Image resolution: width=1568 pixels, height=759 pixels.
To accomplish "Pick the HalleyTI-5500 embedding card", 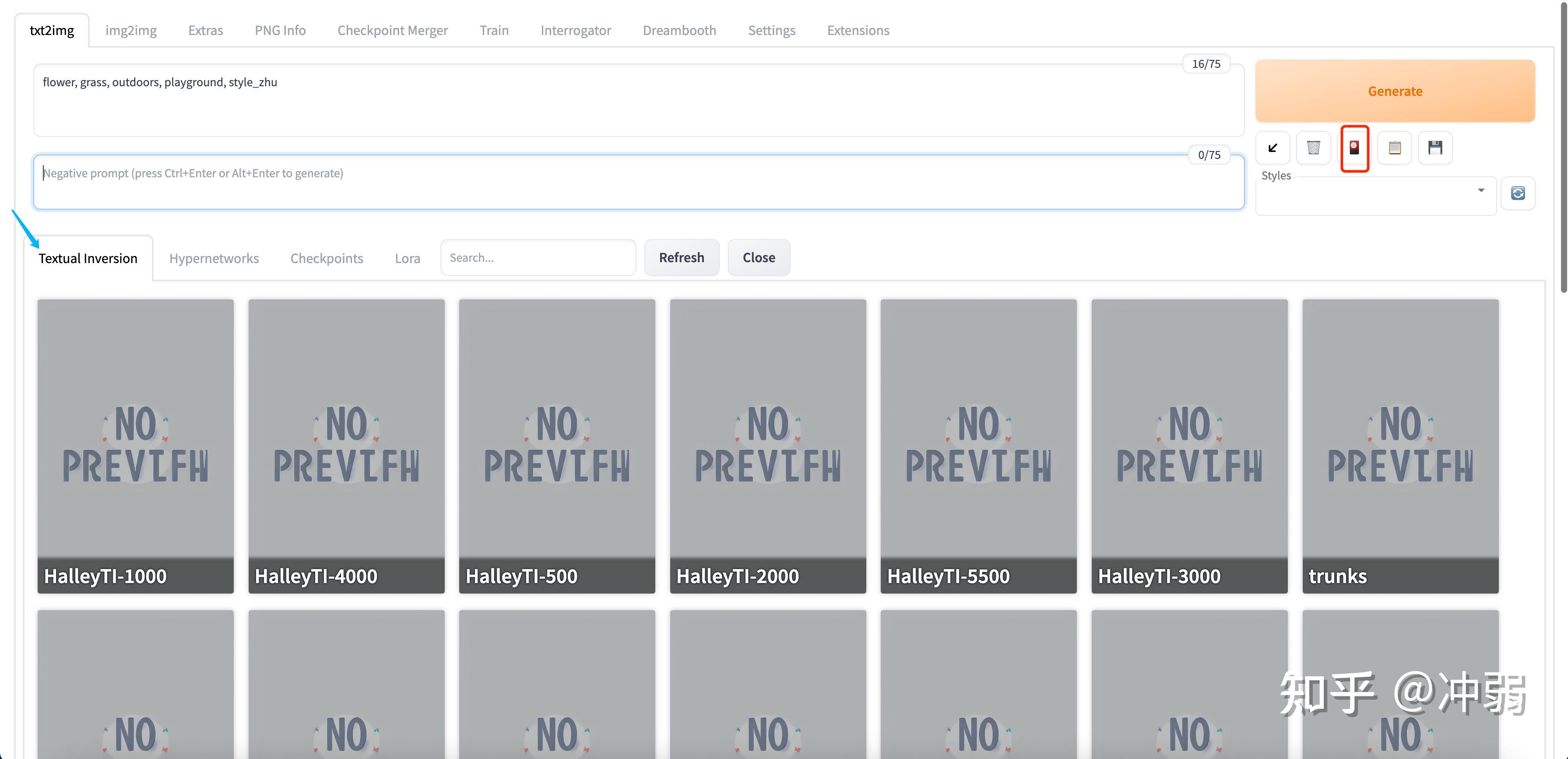I will [978, 446].
